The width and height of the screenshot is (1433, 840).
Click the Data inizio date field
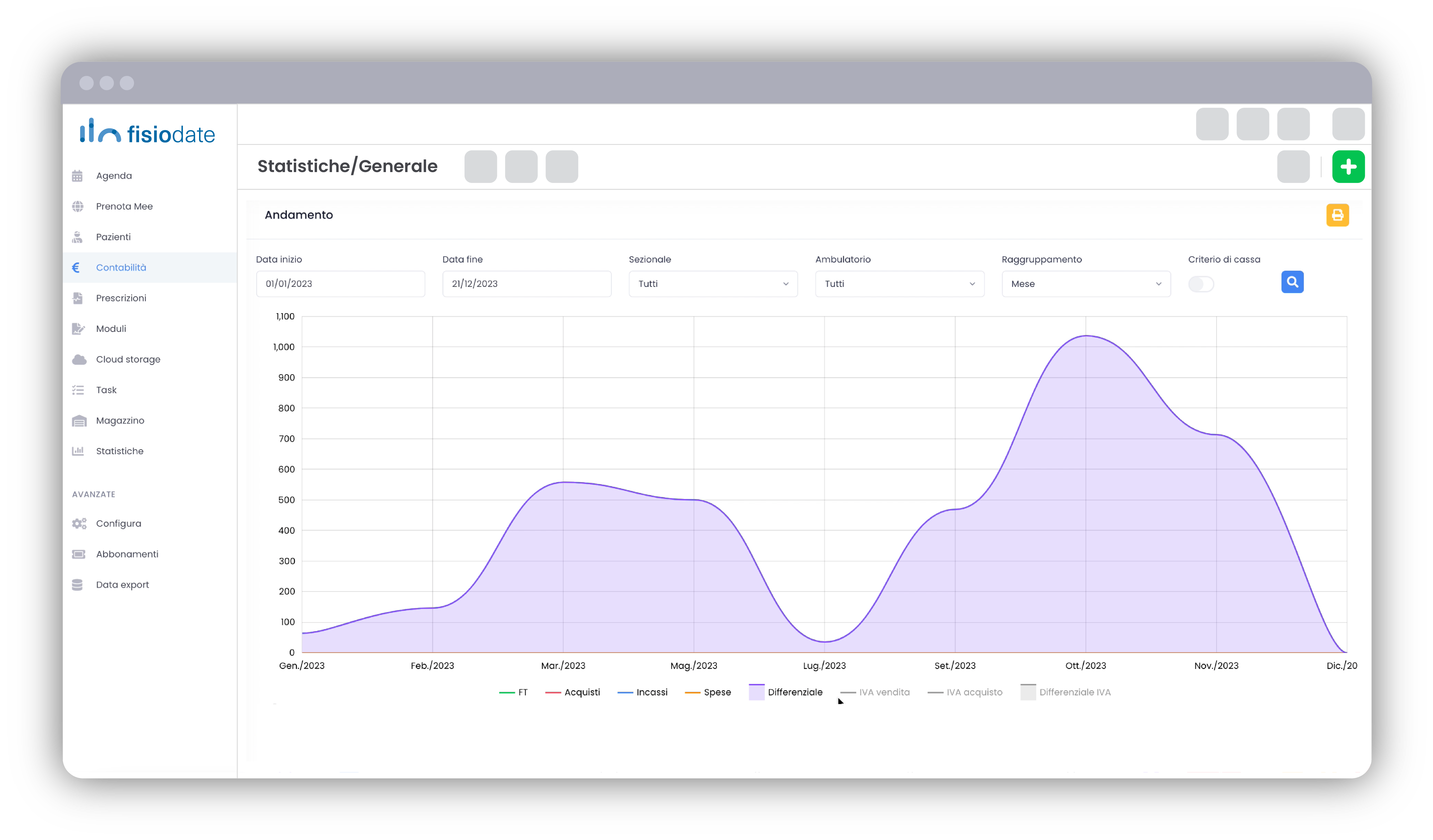340,284
